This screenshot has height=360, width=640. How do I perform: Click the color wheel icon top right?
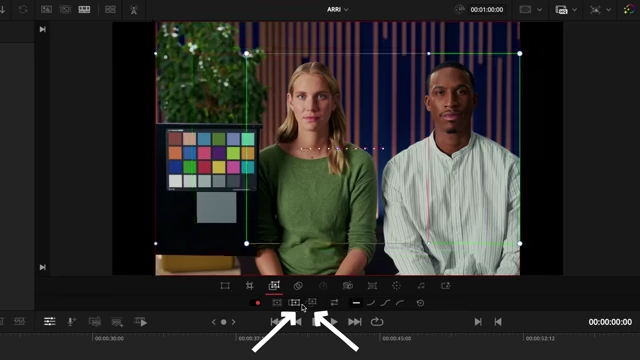(x=629, y=9)
